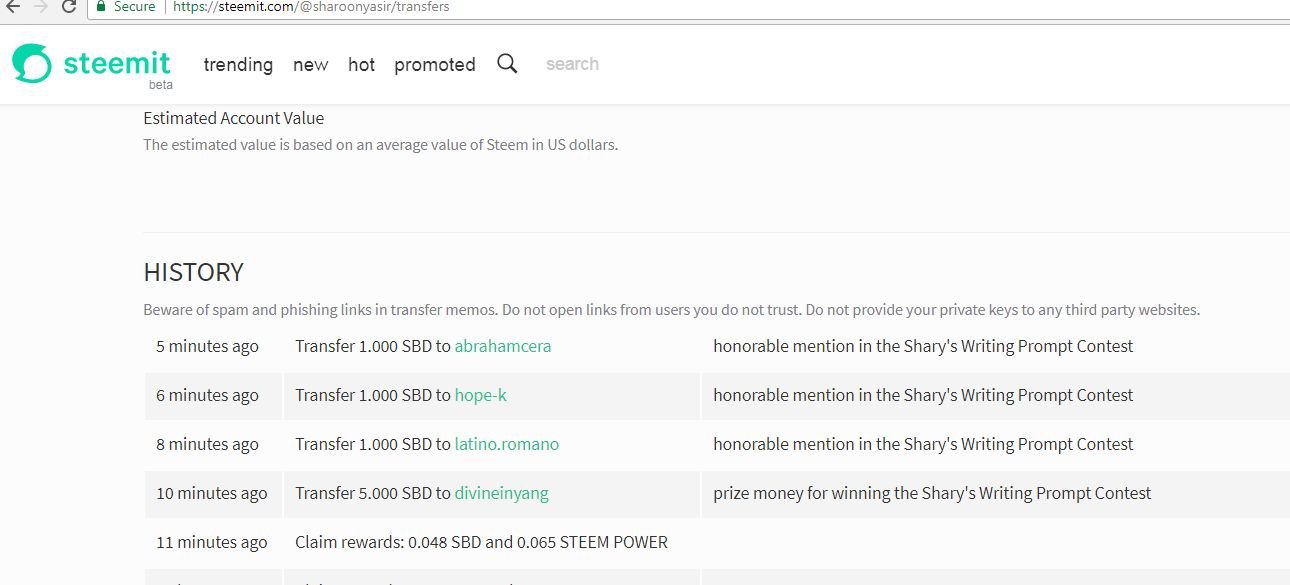Open divineinyang's profile link
The height and width of the screenshot is (585, 1290).
[x=502, y=493]
